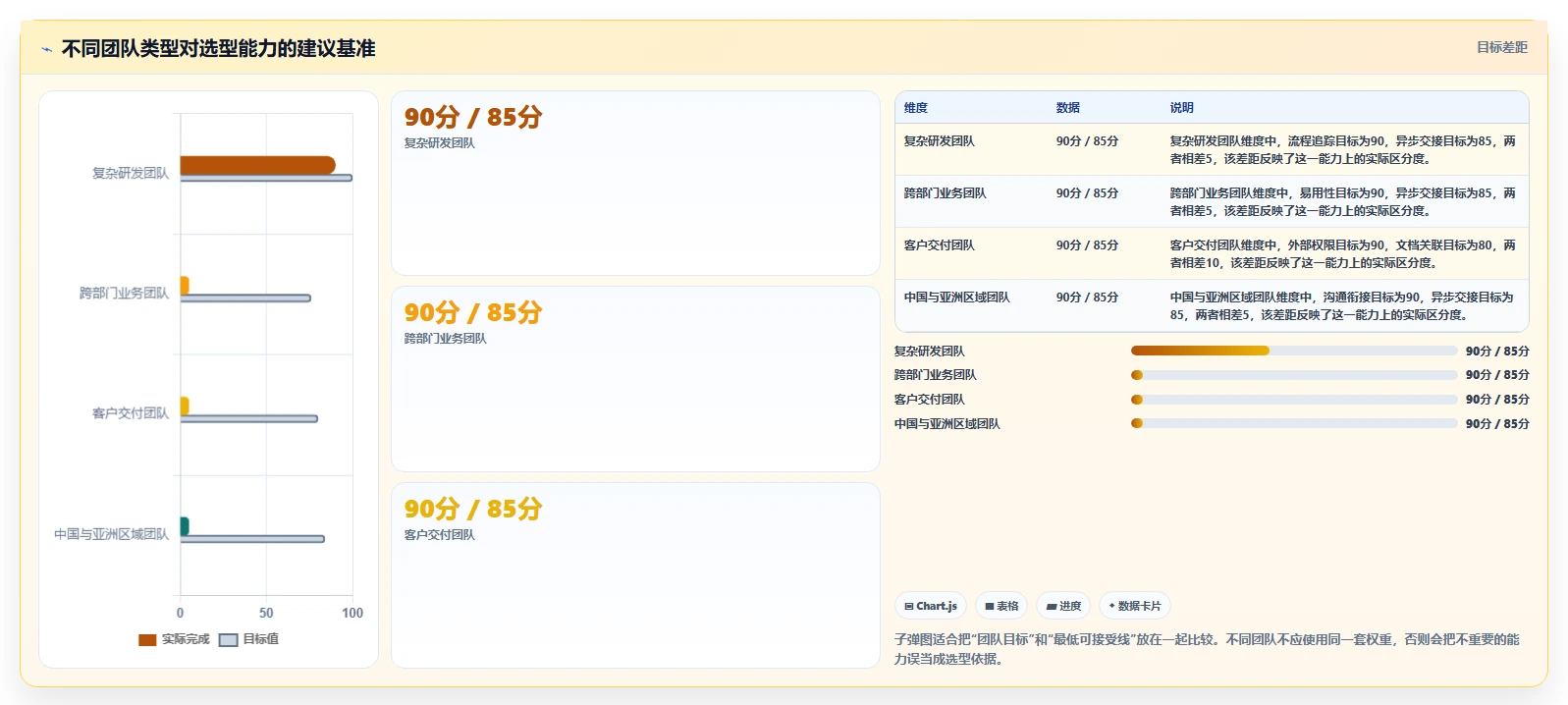Screen dimensions: 1568x705
Task: Click the grey target bar for 跨部门业务团队
Action: pos(245,298)
